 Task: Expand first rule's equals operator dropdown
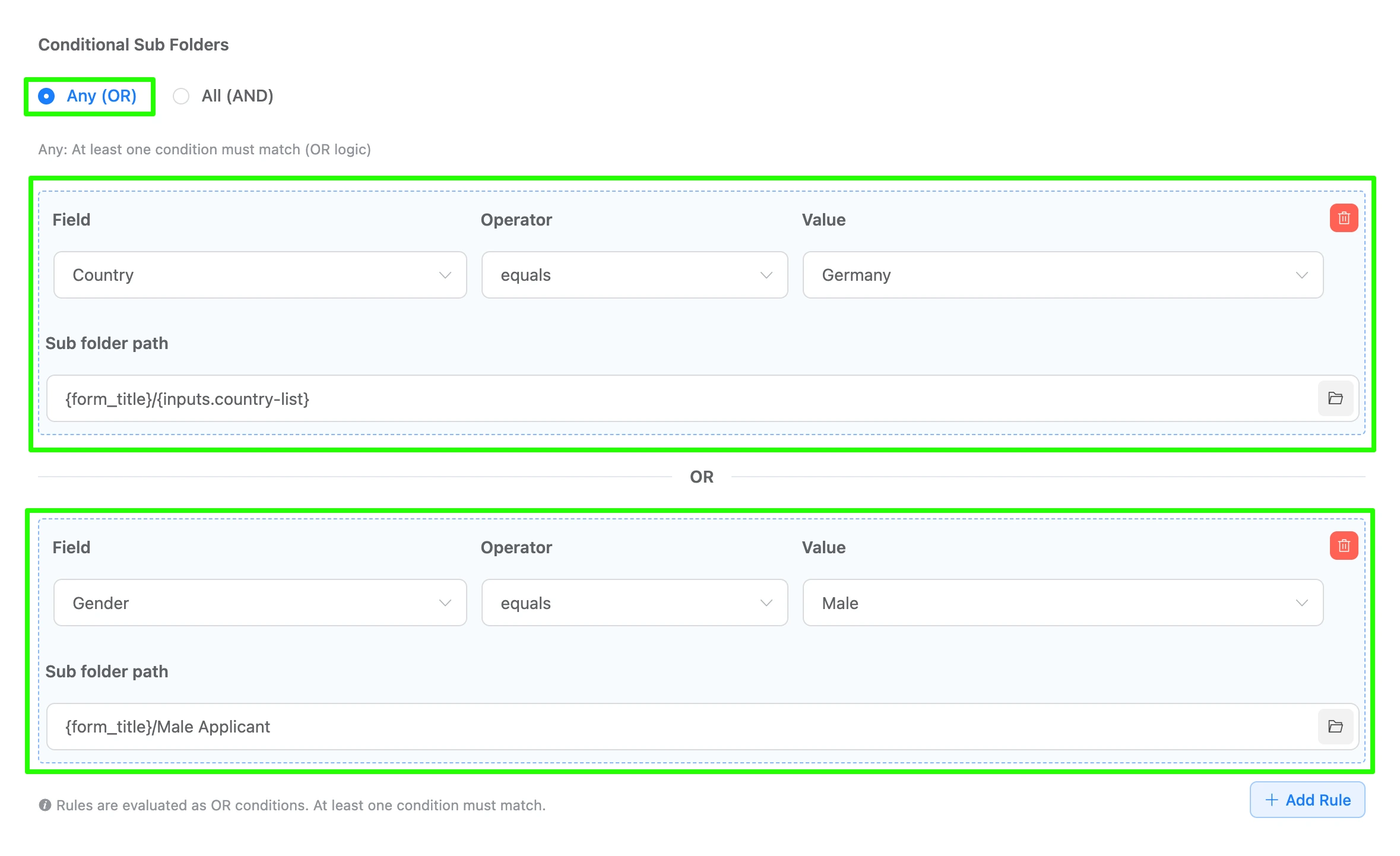pyautogui.click(x=634, y=275)
